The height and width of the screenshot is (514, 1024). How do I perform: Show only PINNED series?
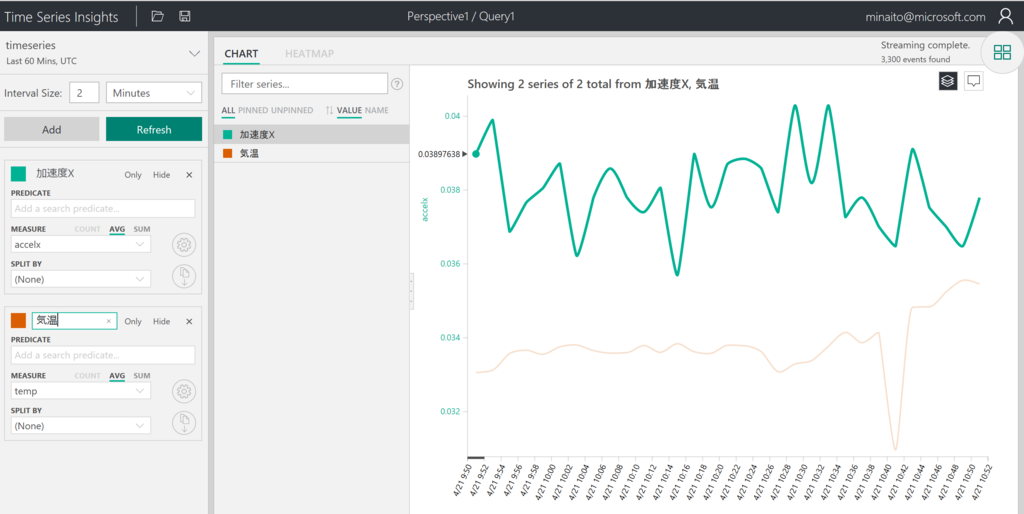click(x=253, y=110)
